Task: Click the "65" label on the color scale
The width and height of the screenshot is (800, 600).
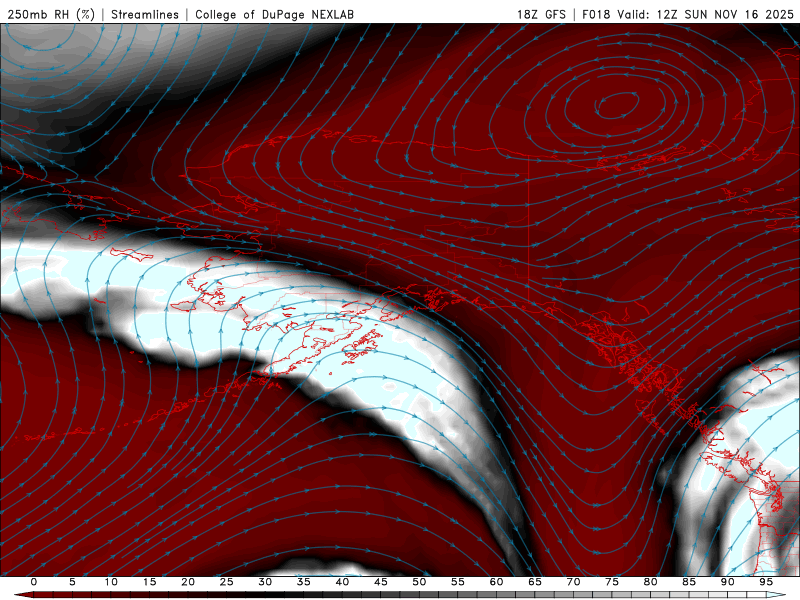Action: (535, 582)
